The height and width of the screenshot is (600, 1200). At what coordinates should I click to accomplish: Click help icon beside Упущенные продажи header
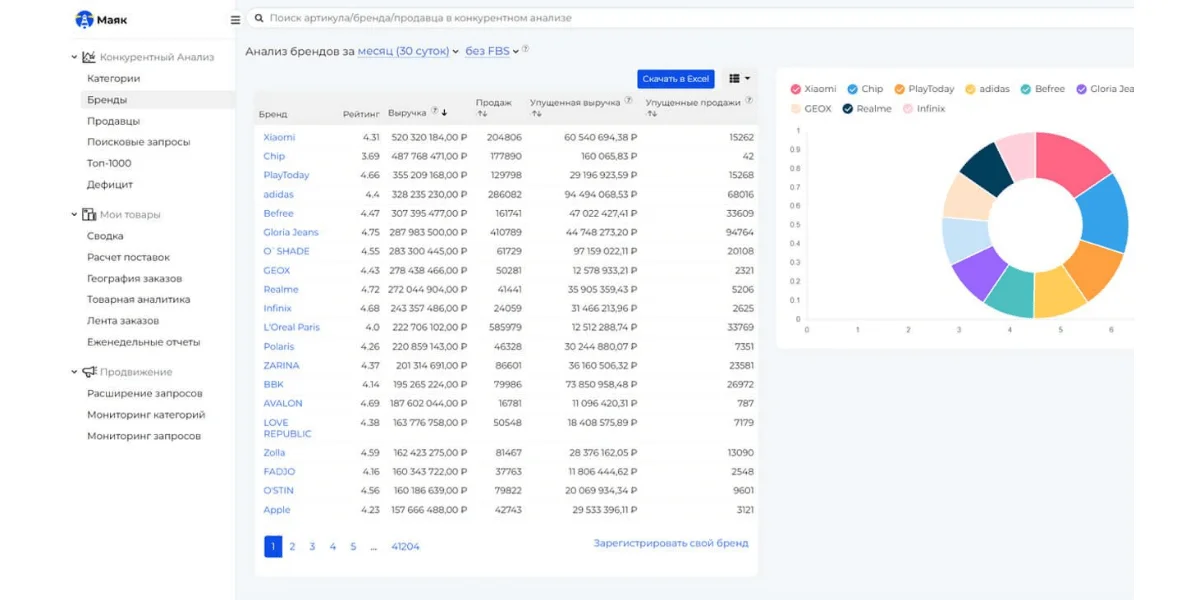(749, 100)
